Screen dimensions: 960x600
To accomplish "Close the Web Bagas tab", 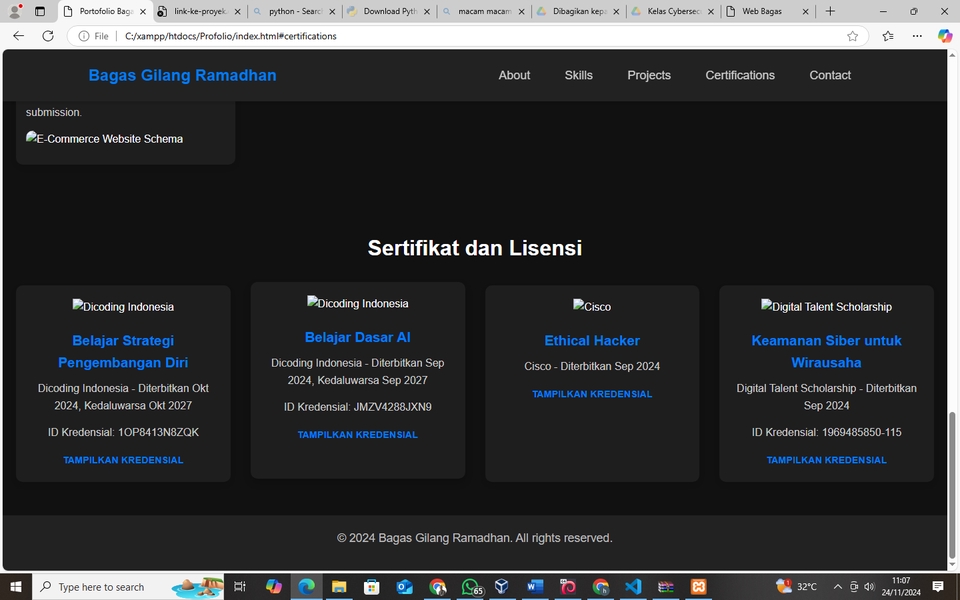I will (805, 12).
